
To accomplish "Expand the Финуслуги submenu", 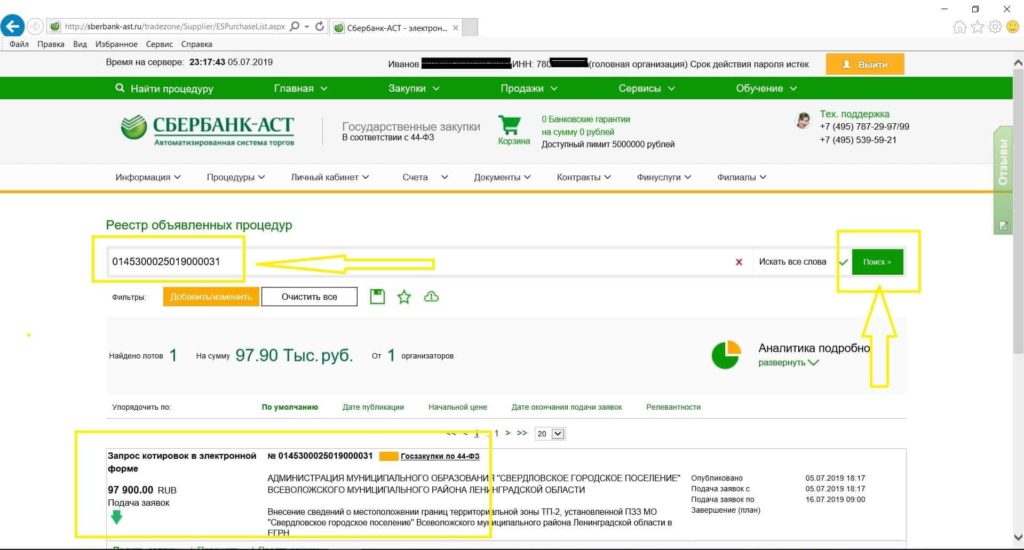I will point(664,177).
